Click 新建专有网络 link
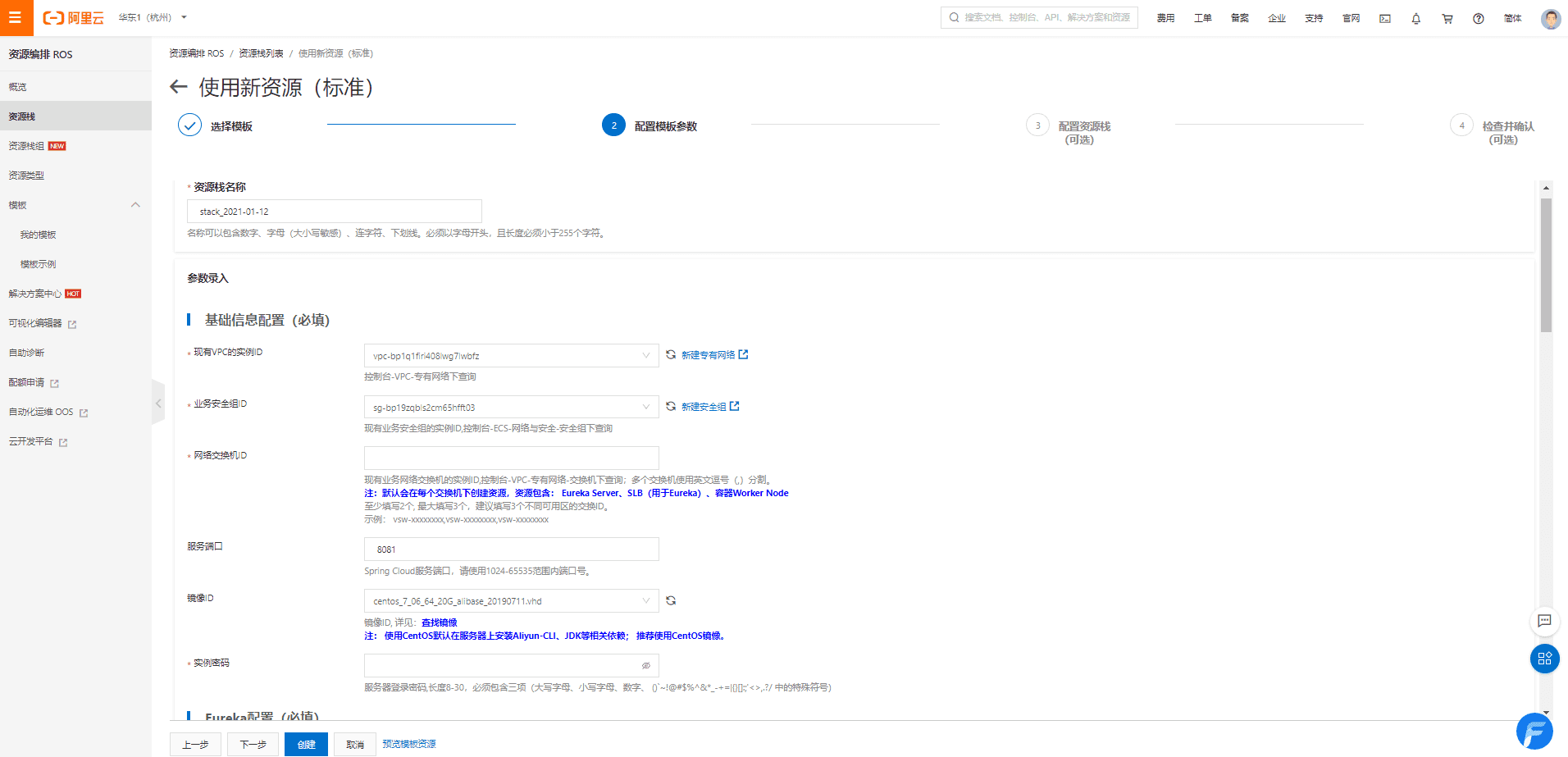 714,355
